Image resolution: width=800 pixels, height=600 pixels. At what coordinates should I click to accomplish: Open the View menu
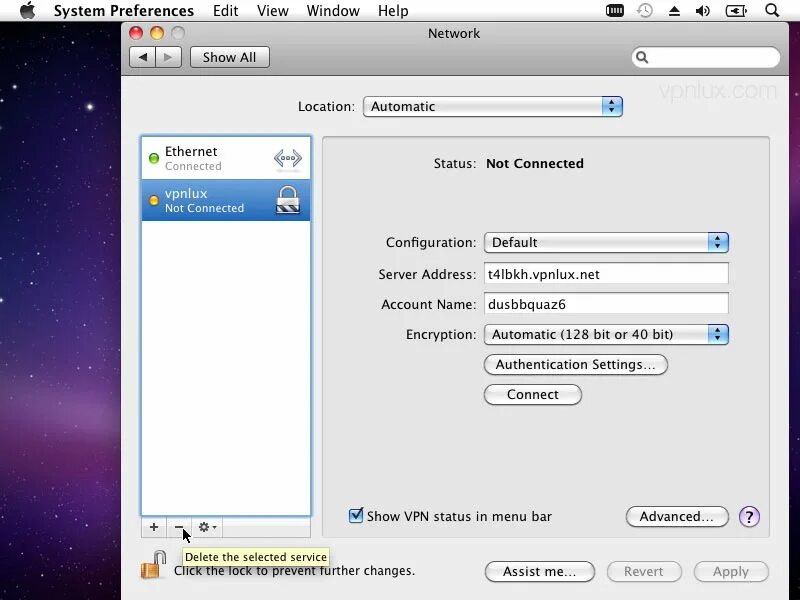point(272,11)
